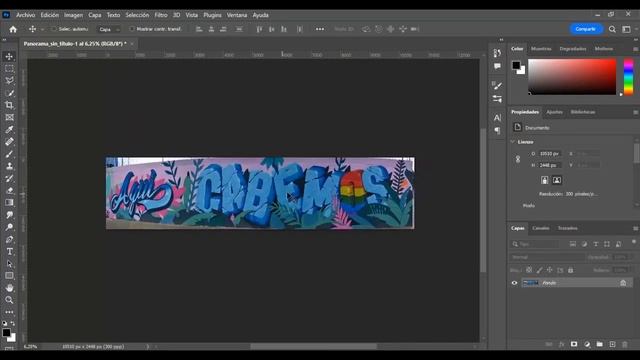This screenshot has height=360, width=640.
Task: Click the Home icon in options bar
Action: pyautogui.click(x=13, y=29)
